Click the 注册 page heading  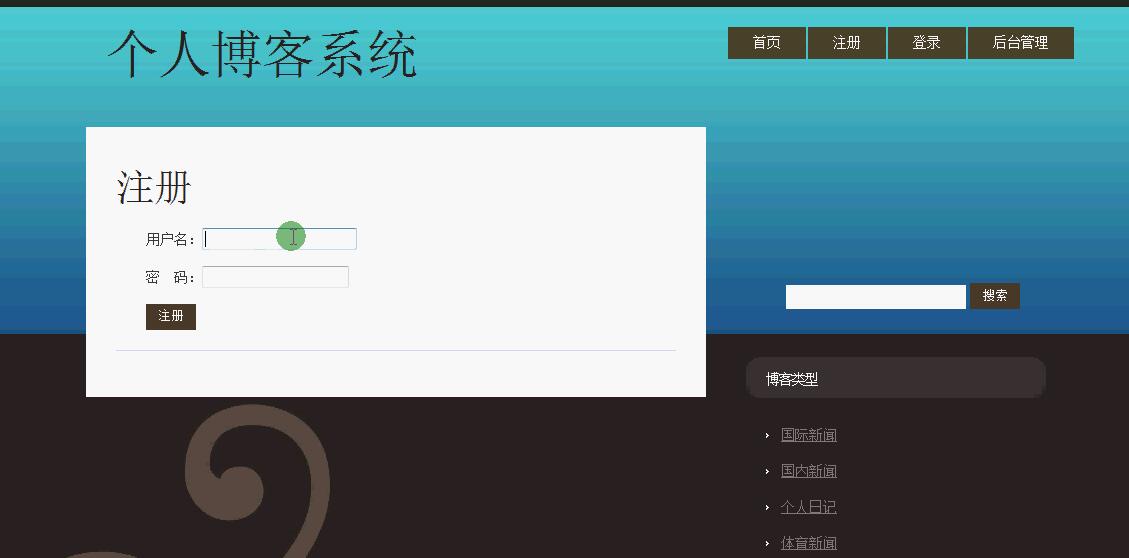pos(154,188)
